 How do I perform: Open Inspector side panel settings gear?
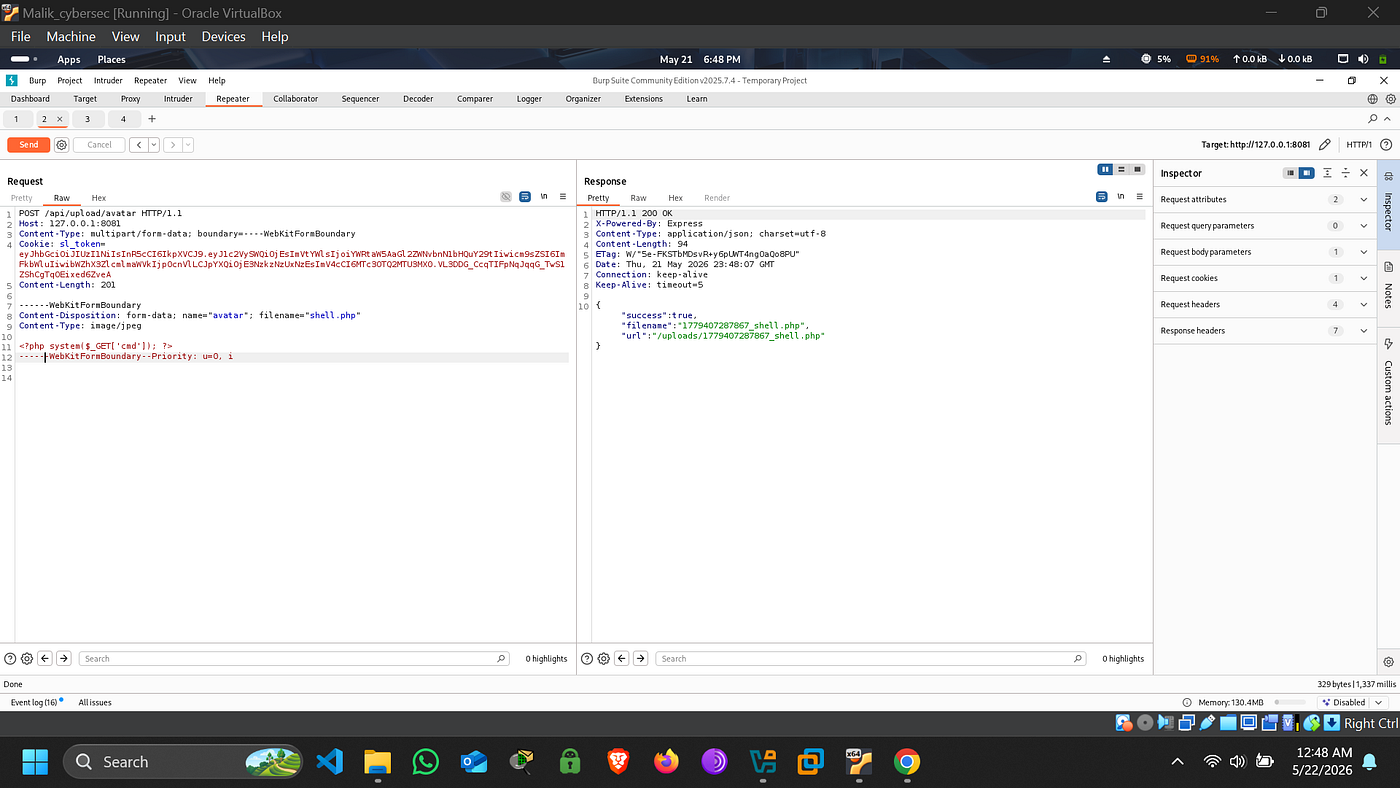pyautogui.click(x=1389, y=662)
